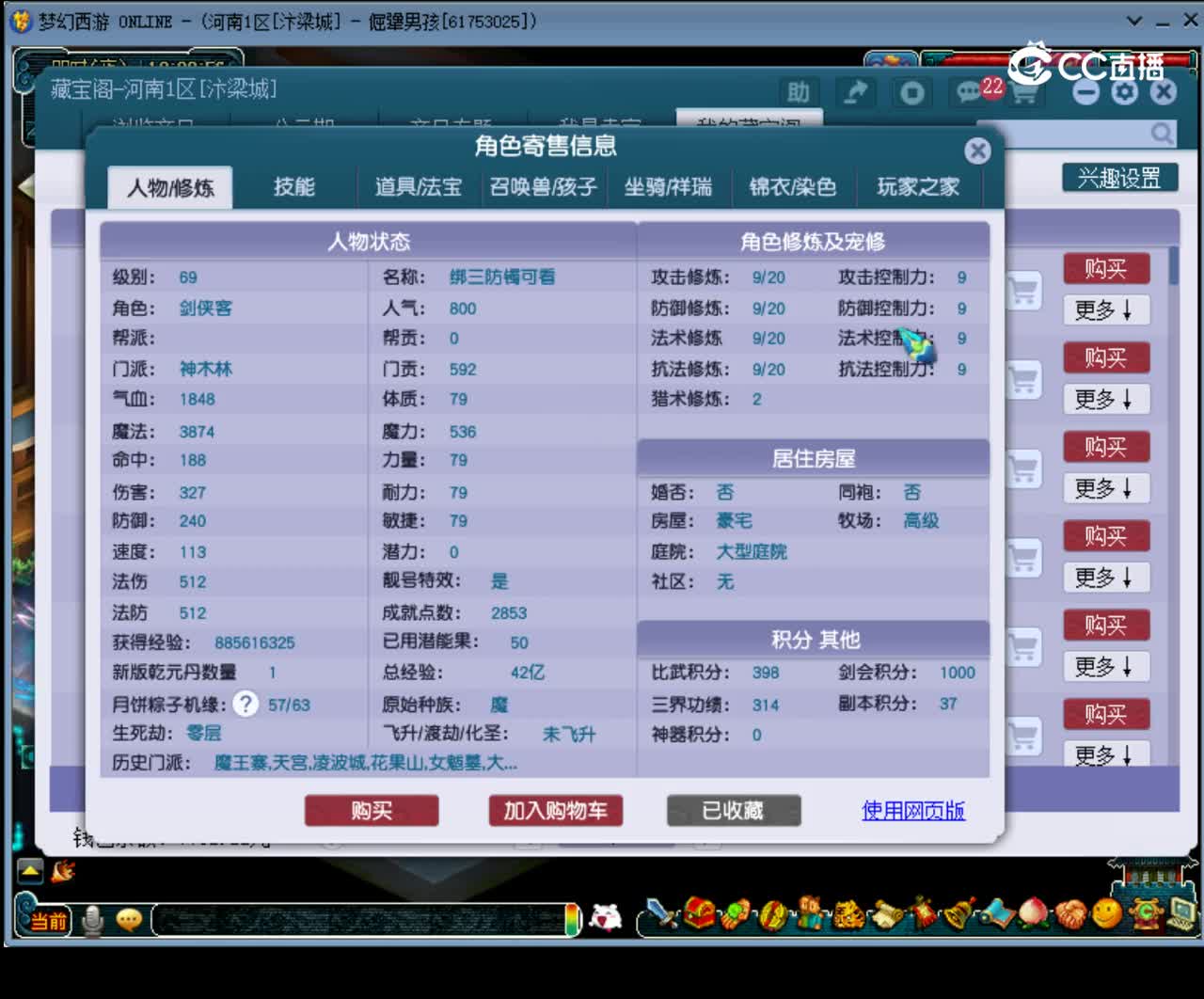Click the golden bell icon
Image resolution: width=1204 pixels, height=999 pixels.
click(x=959, y=913)
